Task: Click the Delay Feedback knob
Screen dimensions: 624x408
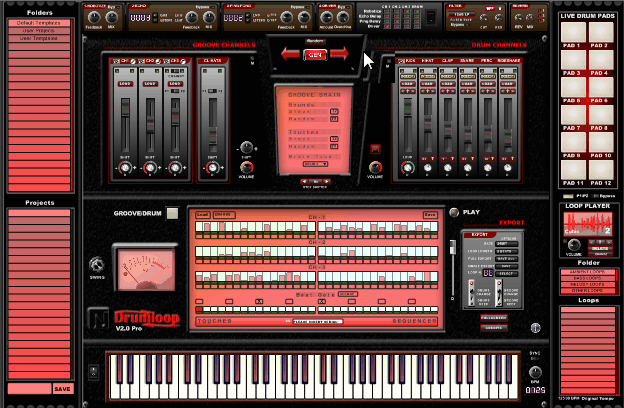Action: (191, 17)
